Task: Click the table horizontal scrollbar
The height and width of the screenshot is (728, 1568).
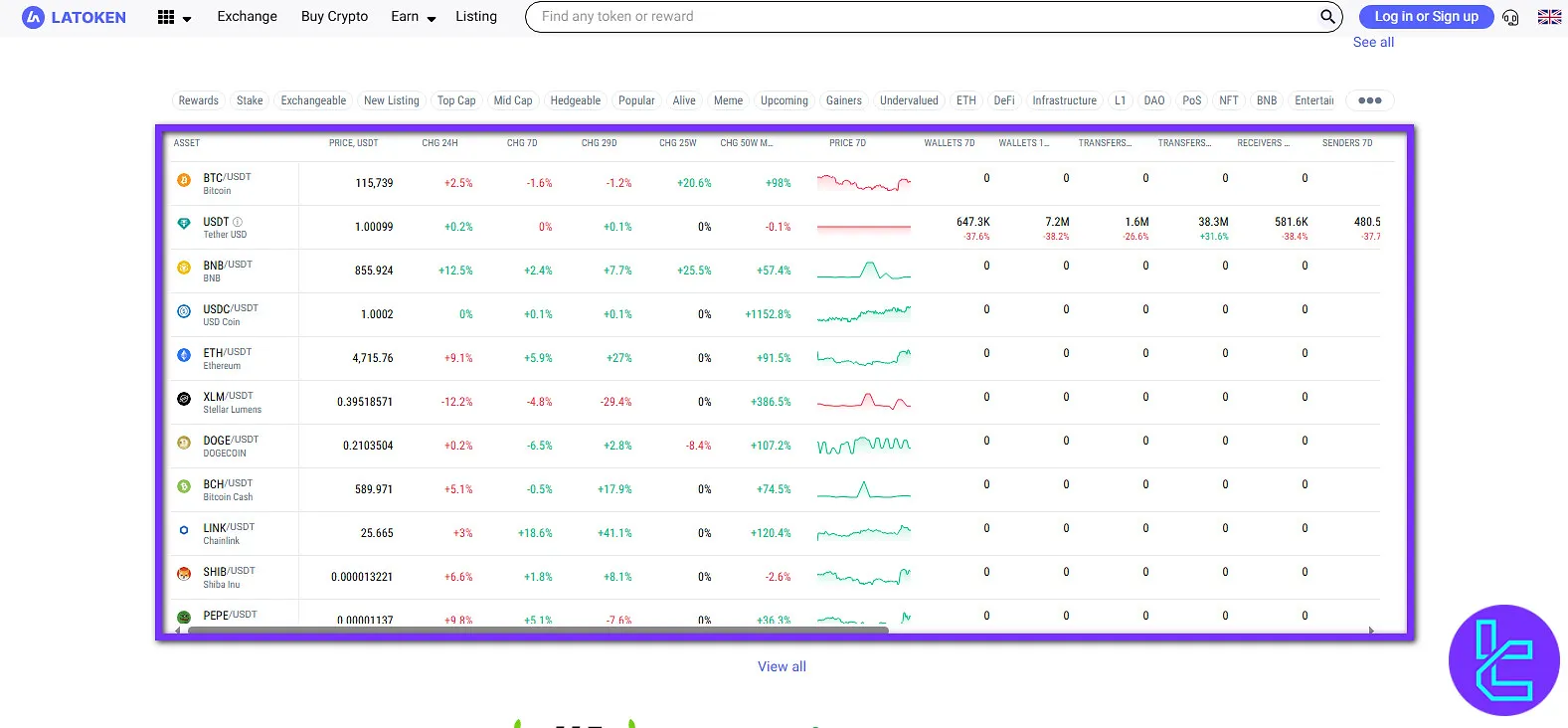Action: (x=537, y=630)
